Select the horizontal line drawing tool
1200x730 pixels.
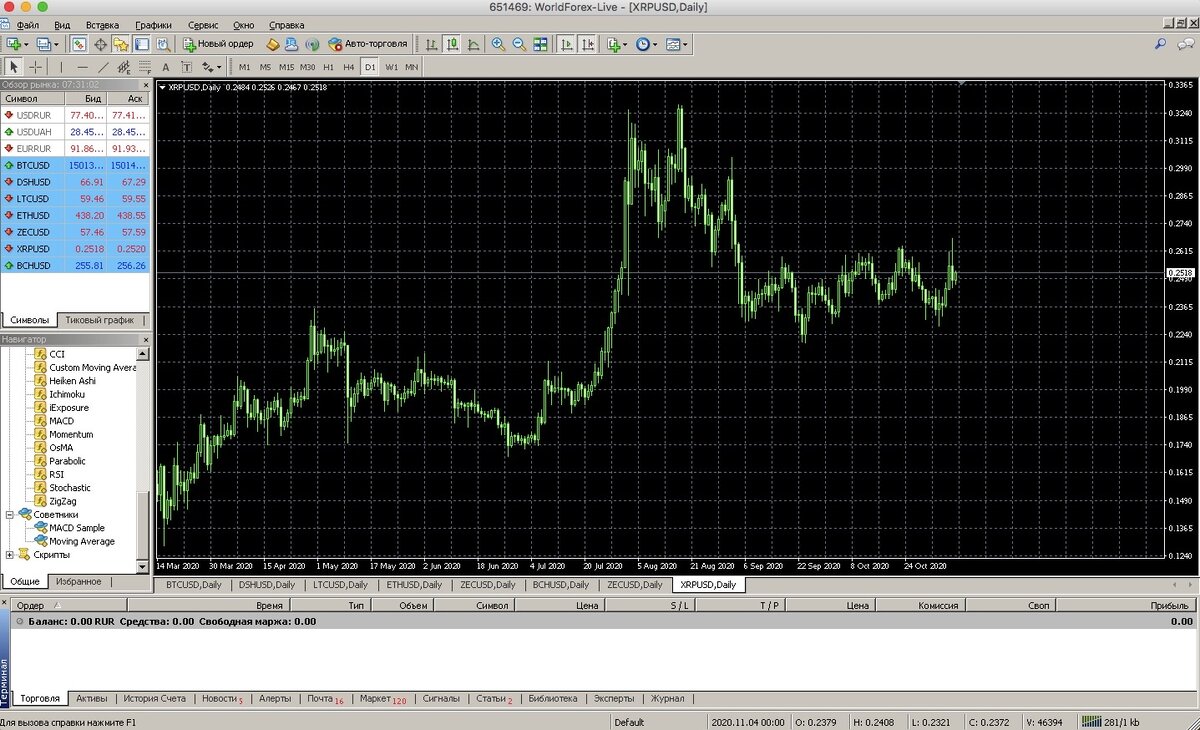pos(82,67)
